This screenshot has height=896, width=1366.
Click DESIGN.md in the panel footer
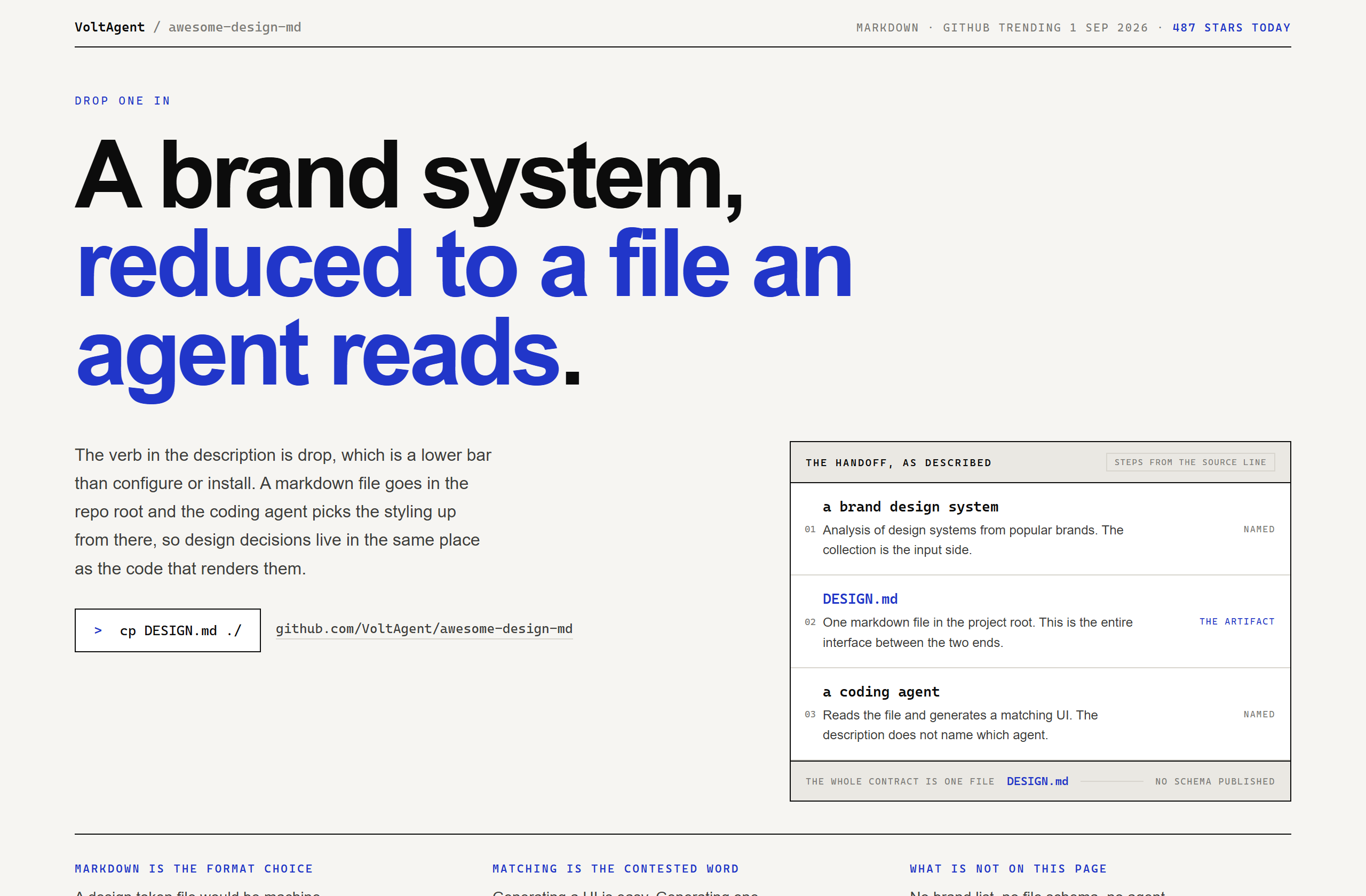point(1037,781)
